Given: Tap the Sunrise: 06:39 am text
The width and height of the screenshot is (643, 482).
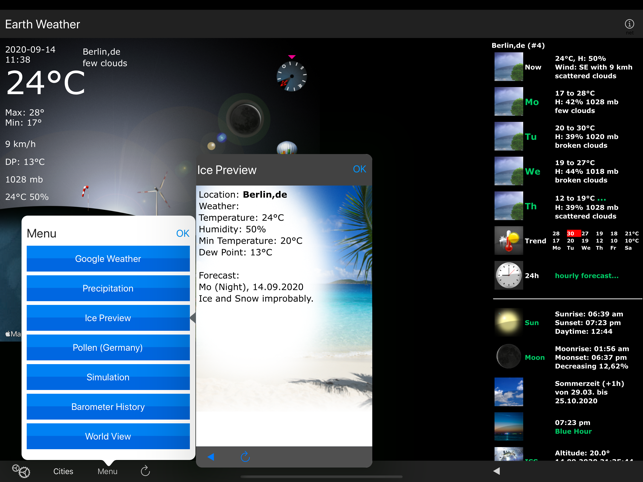Looking at the screenshot, I should (589, 314).
